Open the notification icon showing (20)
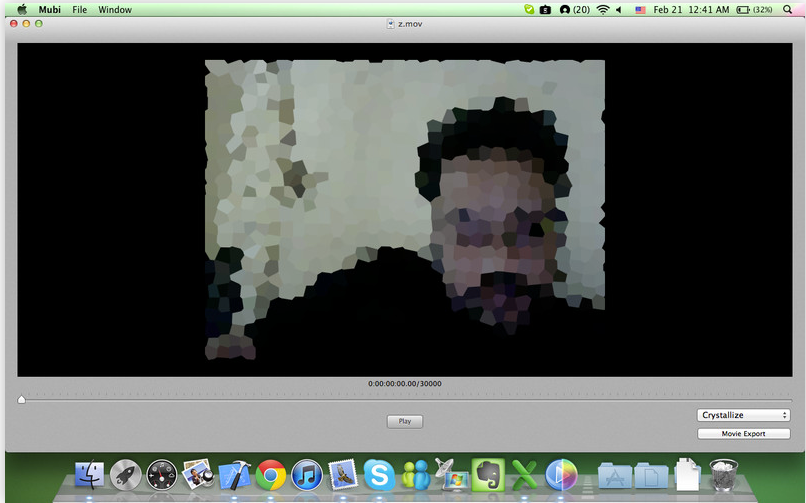Screen dimensions: 806x503 [x=574, y=10]
